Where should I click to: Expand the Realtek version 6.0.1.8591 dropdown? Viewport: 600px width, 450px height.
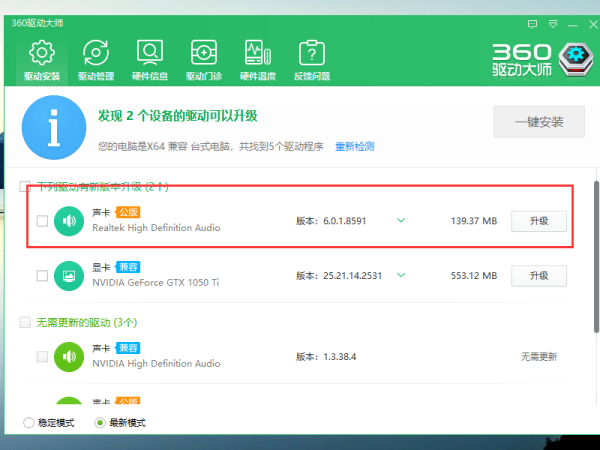coord(401,221)
